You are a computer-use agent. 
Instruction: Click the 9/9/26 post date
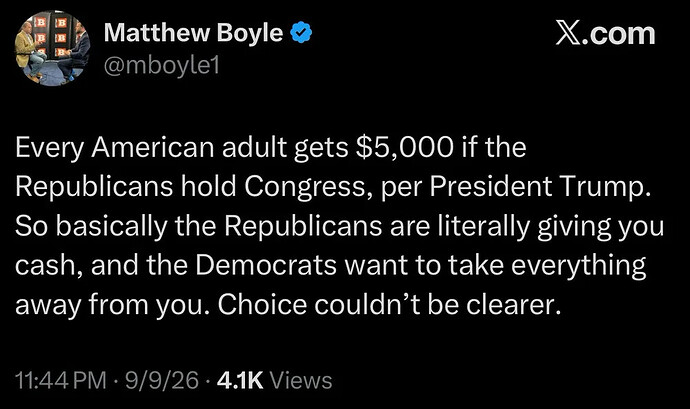pos(162,380)
